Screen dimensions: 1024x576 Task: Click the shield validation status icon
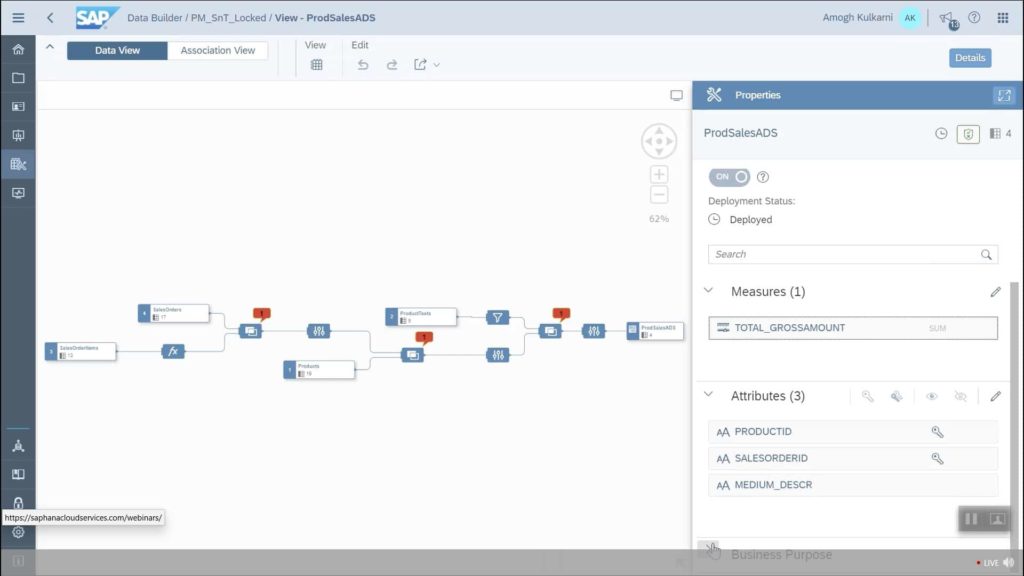coord(968,134)
